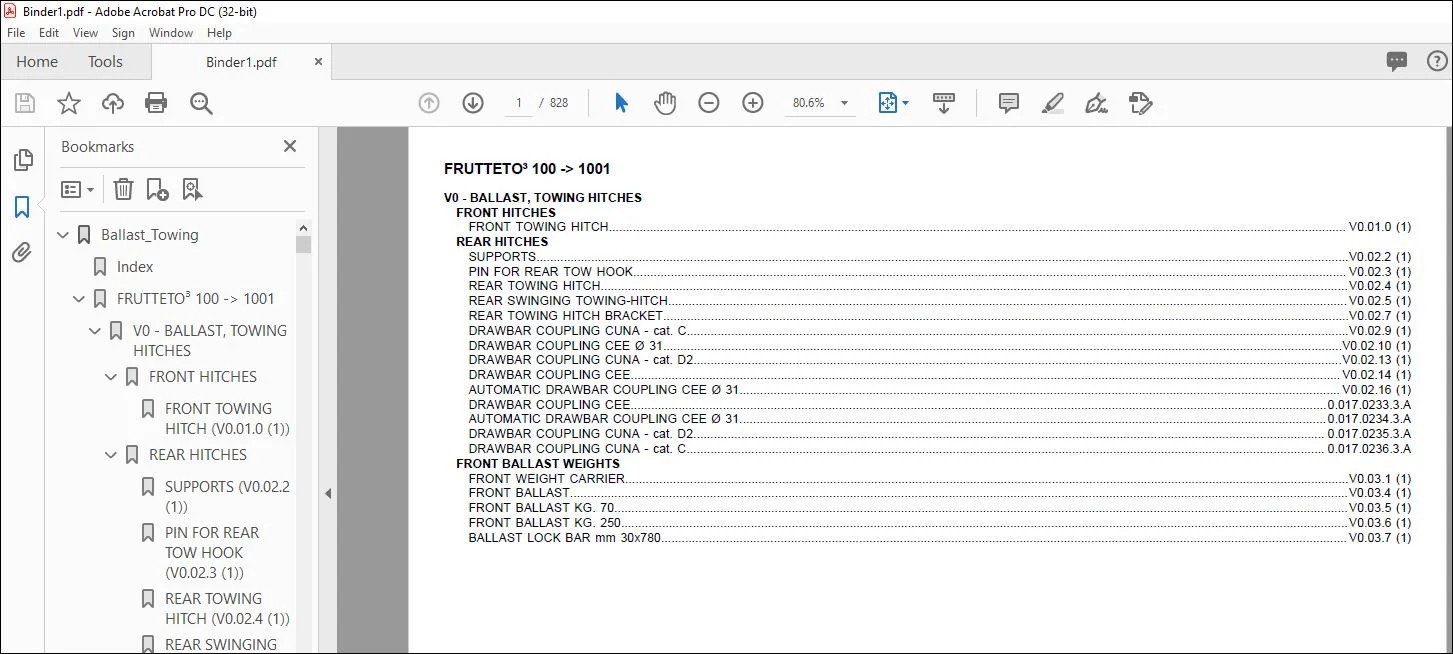Open the Sign menu
Image resolution: width=1453 pixels, height=654 pixels.
coord(124,33)
